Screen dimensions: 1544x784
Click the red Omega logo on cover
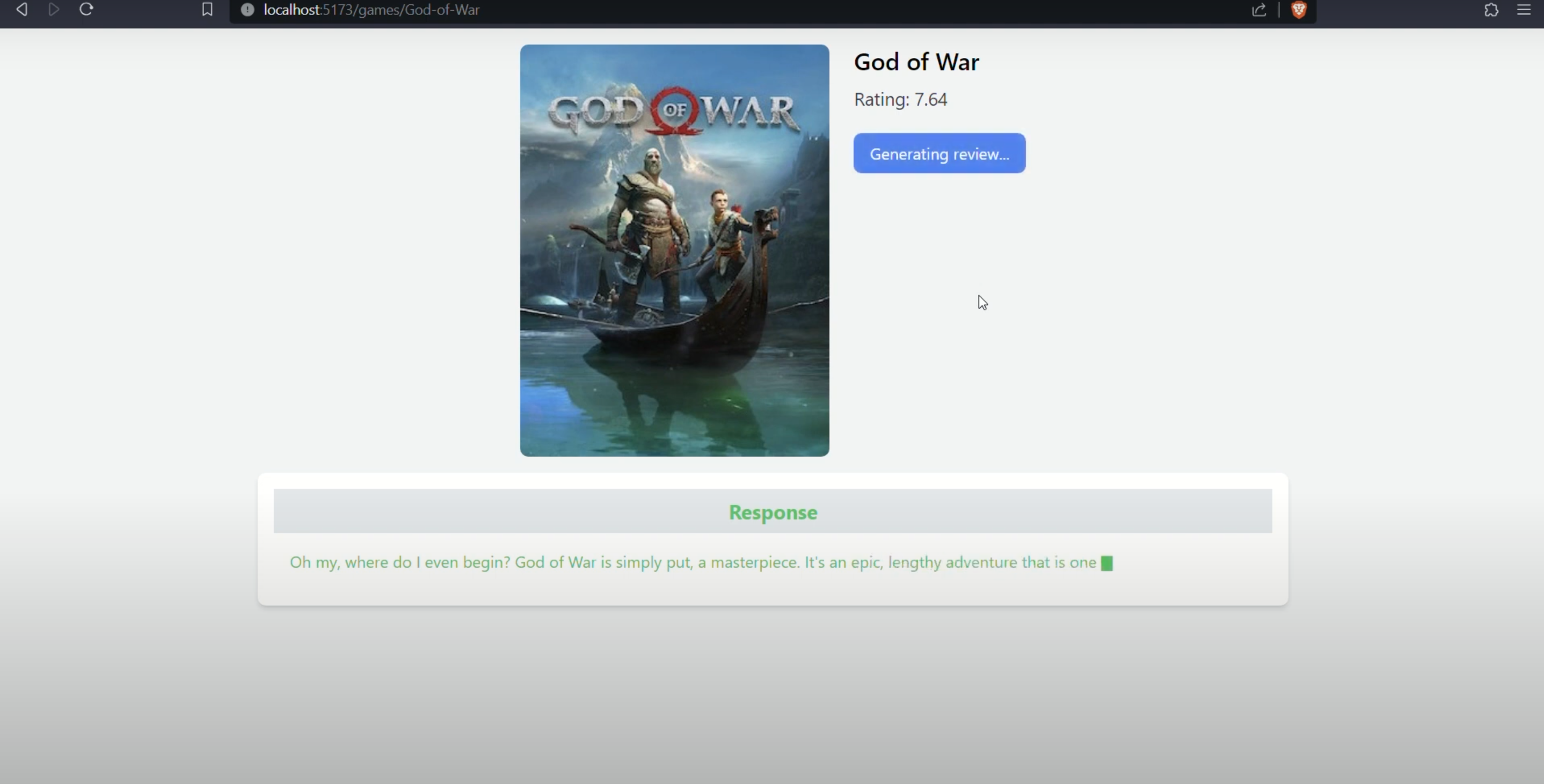[x=675, y=111]
